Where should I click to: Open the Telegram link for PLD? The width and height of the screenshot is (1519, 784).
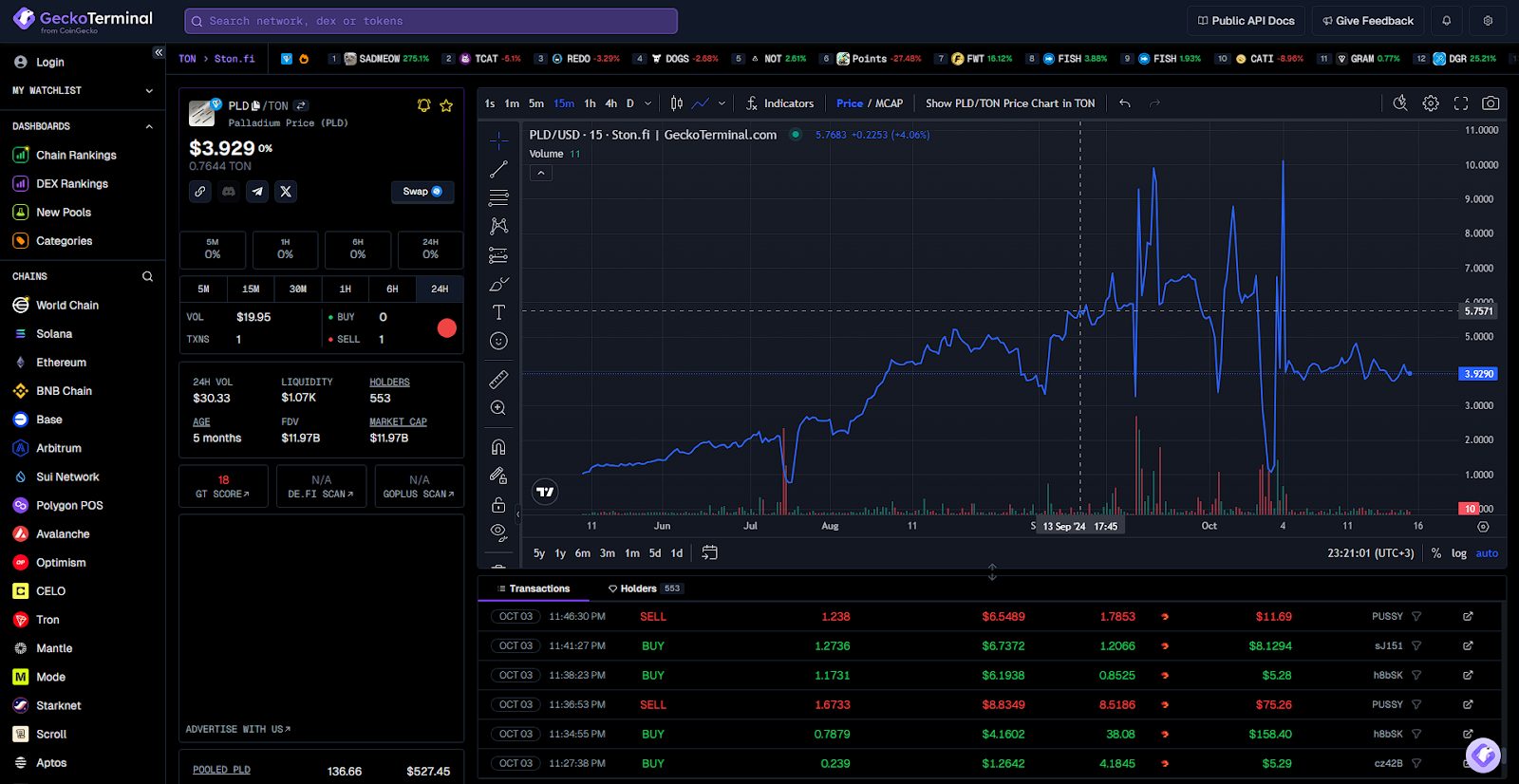(x=257, y=192)
